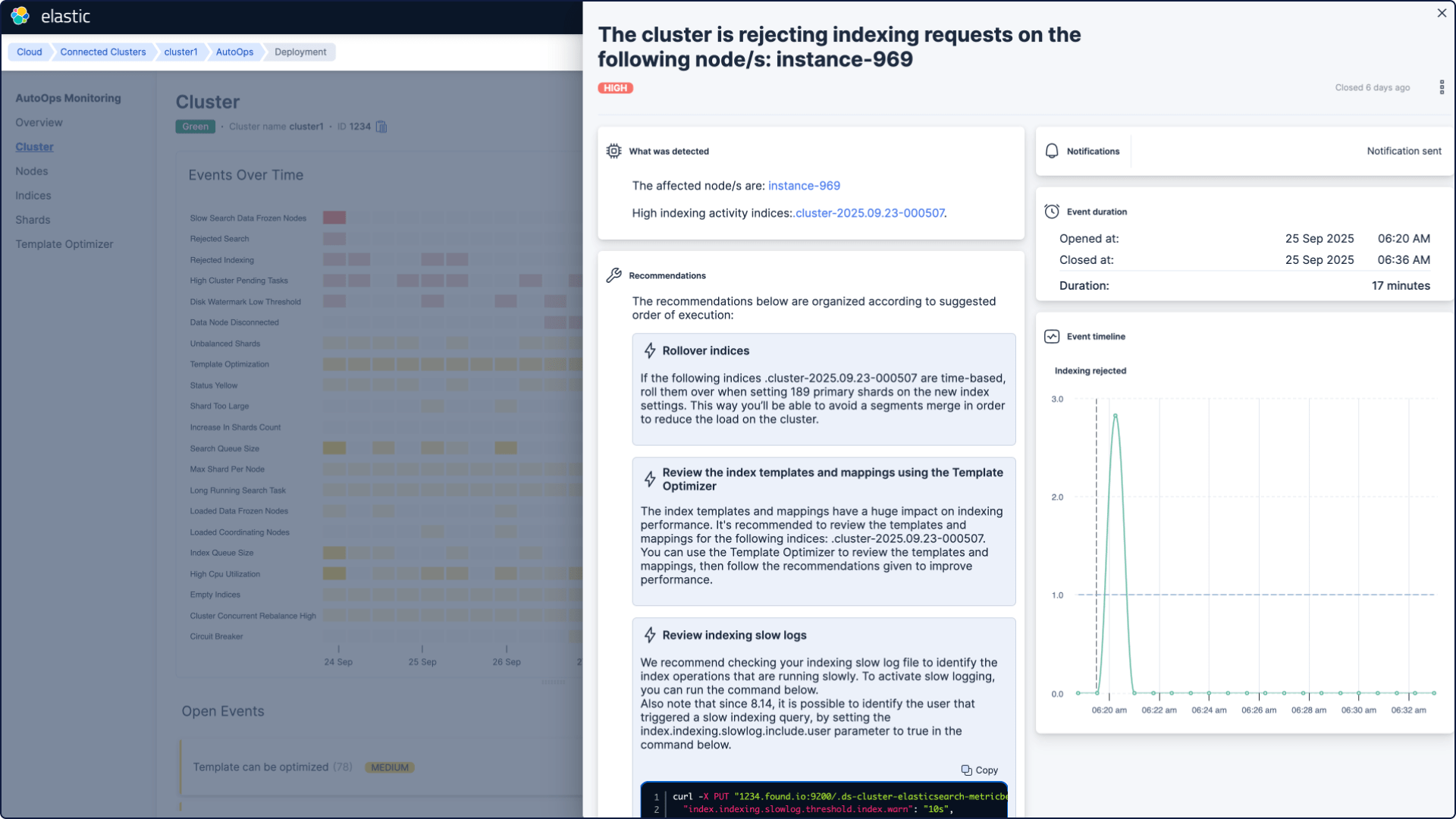Open Nodes in the sidebar

32,171
